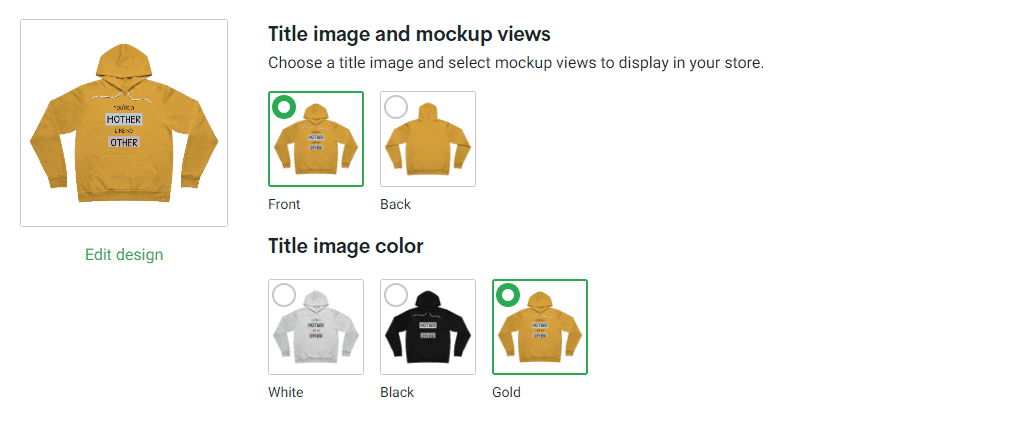Image resolution: width=1029 pixels, height=426 pixels.
Task: Click the Edit design link
Action: 124,254
